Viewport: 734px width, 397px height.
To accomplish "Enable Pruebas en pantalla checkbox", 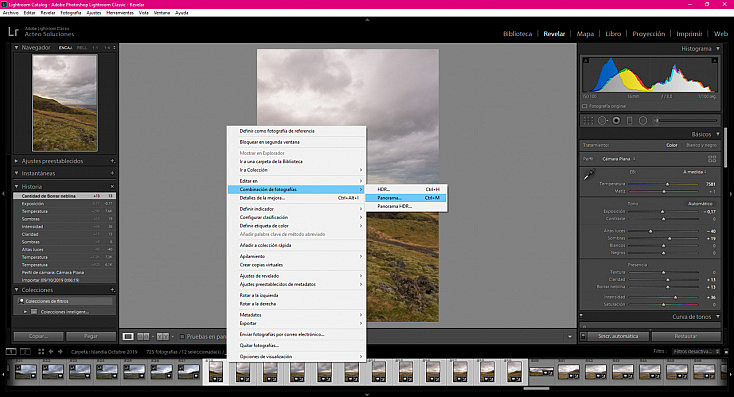I will 183,336.
